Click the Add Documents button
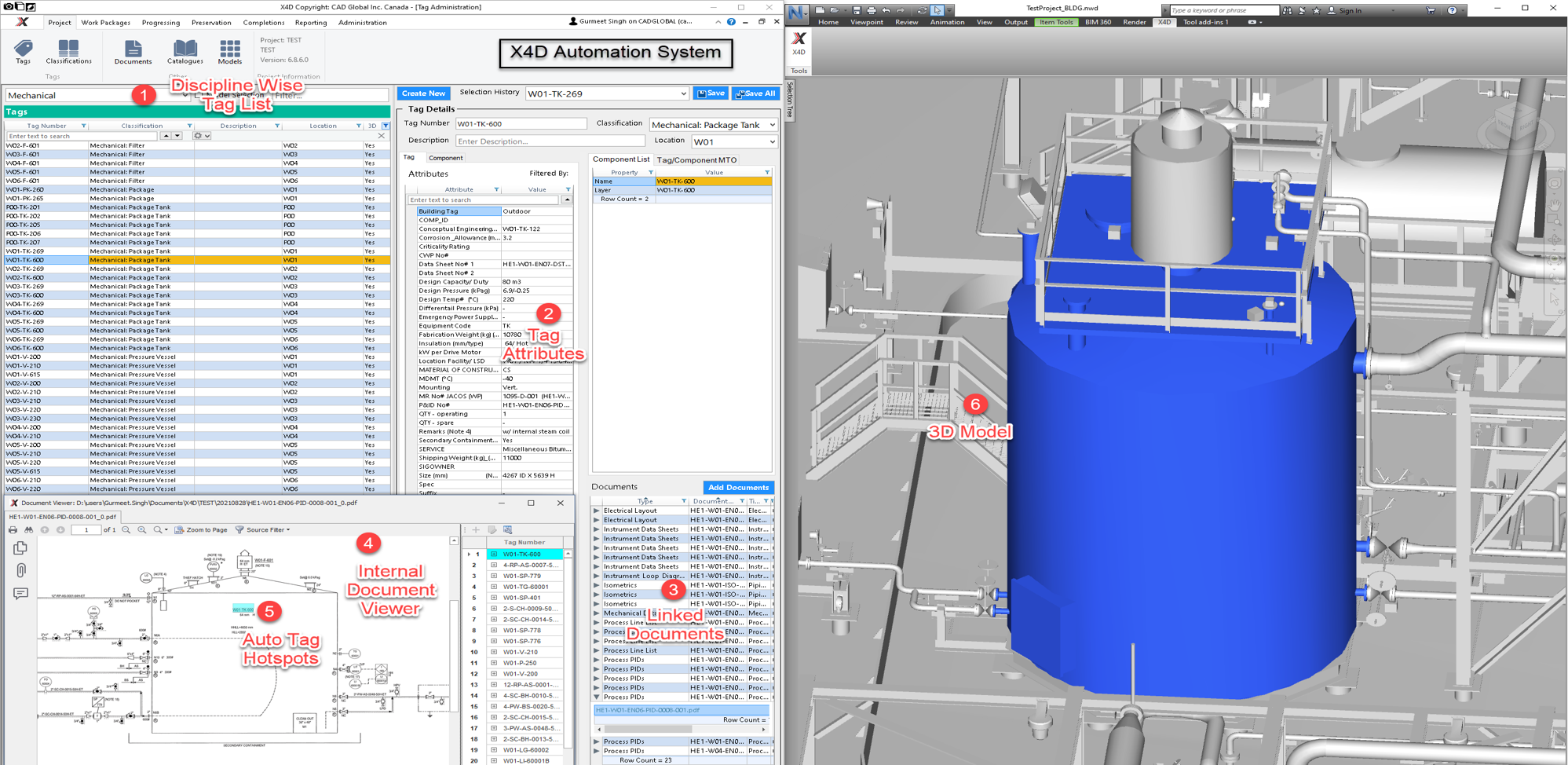Screen dimensions: 1568x765 pos(738,488)
